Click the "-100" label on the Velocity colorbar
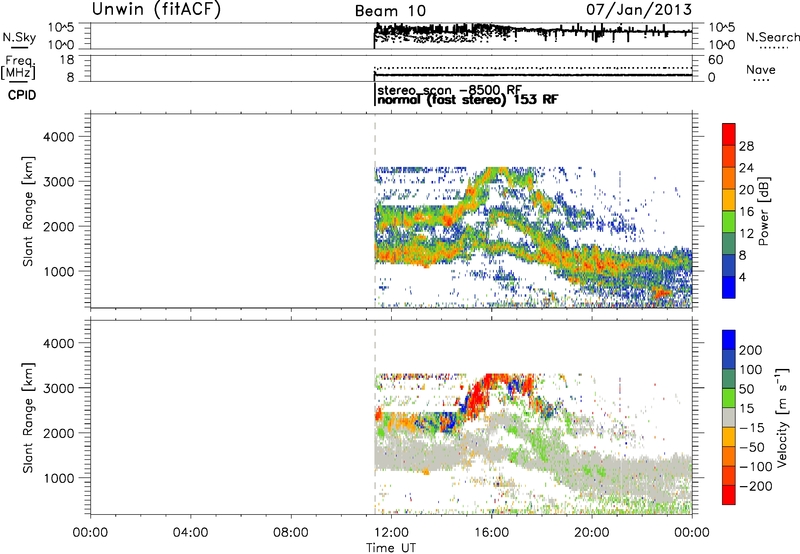Screen dimensions: 800x554 pyautogui.click(x=756, y=467)
